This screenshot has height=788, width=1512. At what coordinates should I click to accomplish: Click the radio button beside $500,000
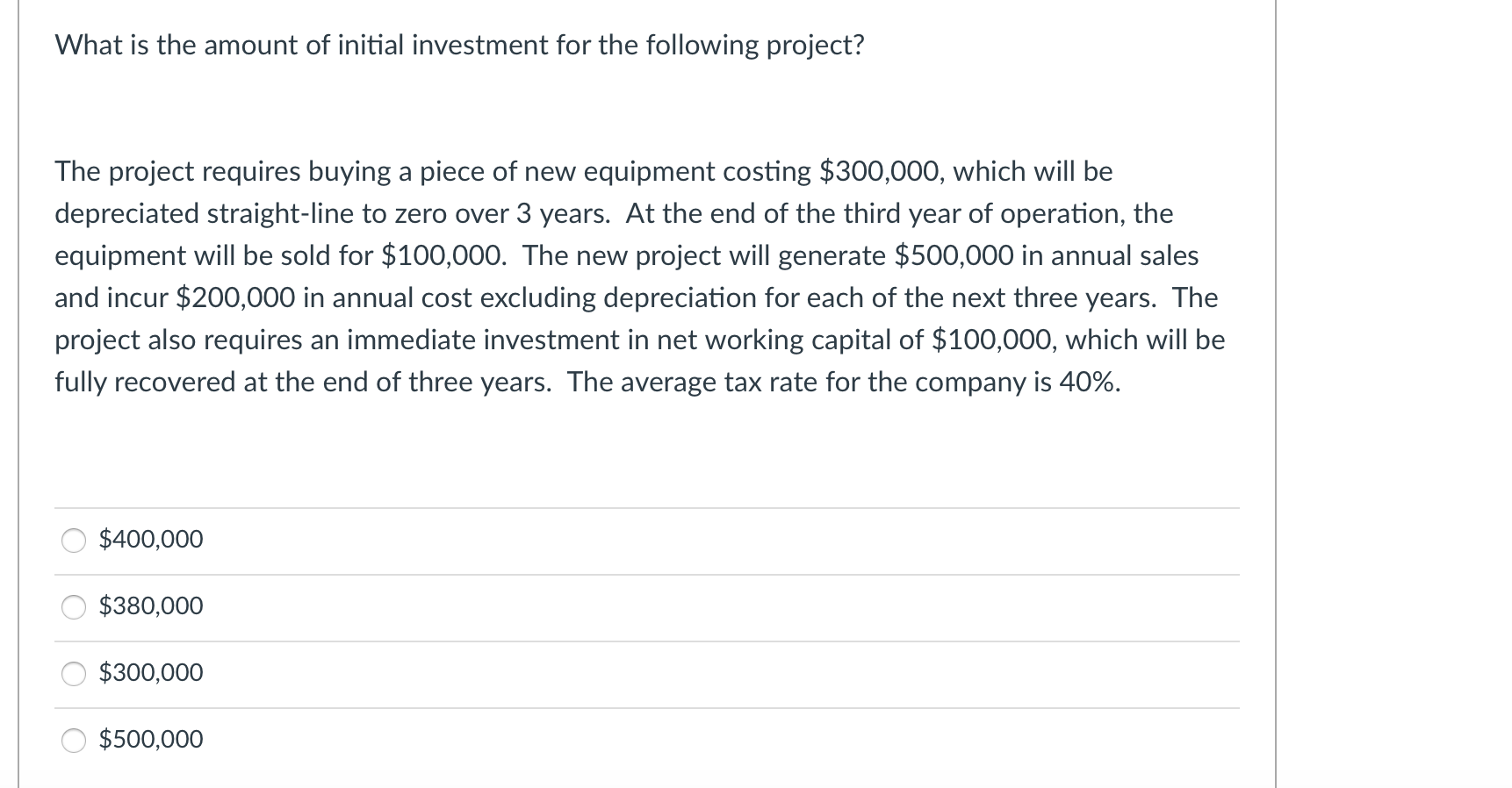(x=73, y=741)
